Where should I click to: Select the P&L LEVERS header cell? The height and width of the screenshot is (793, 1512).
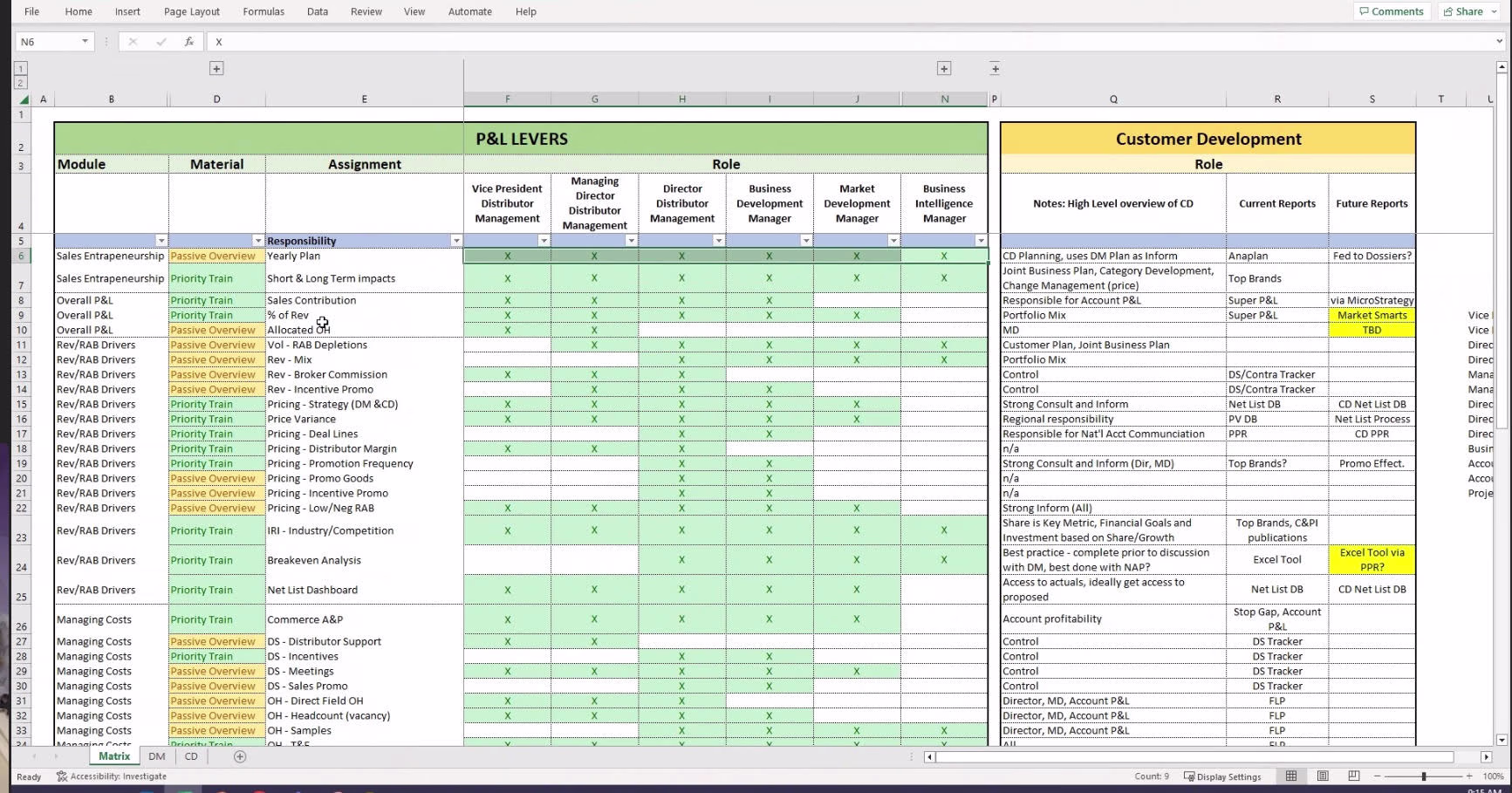point(521,139)
